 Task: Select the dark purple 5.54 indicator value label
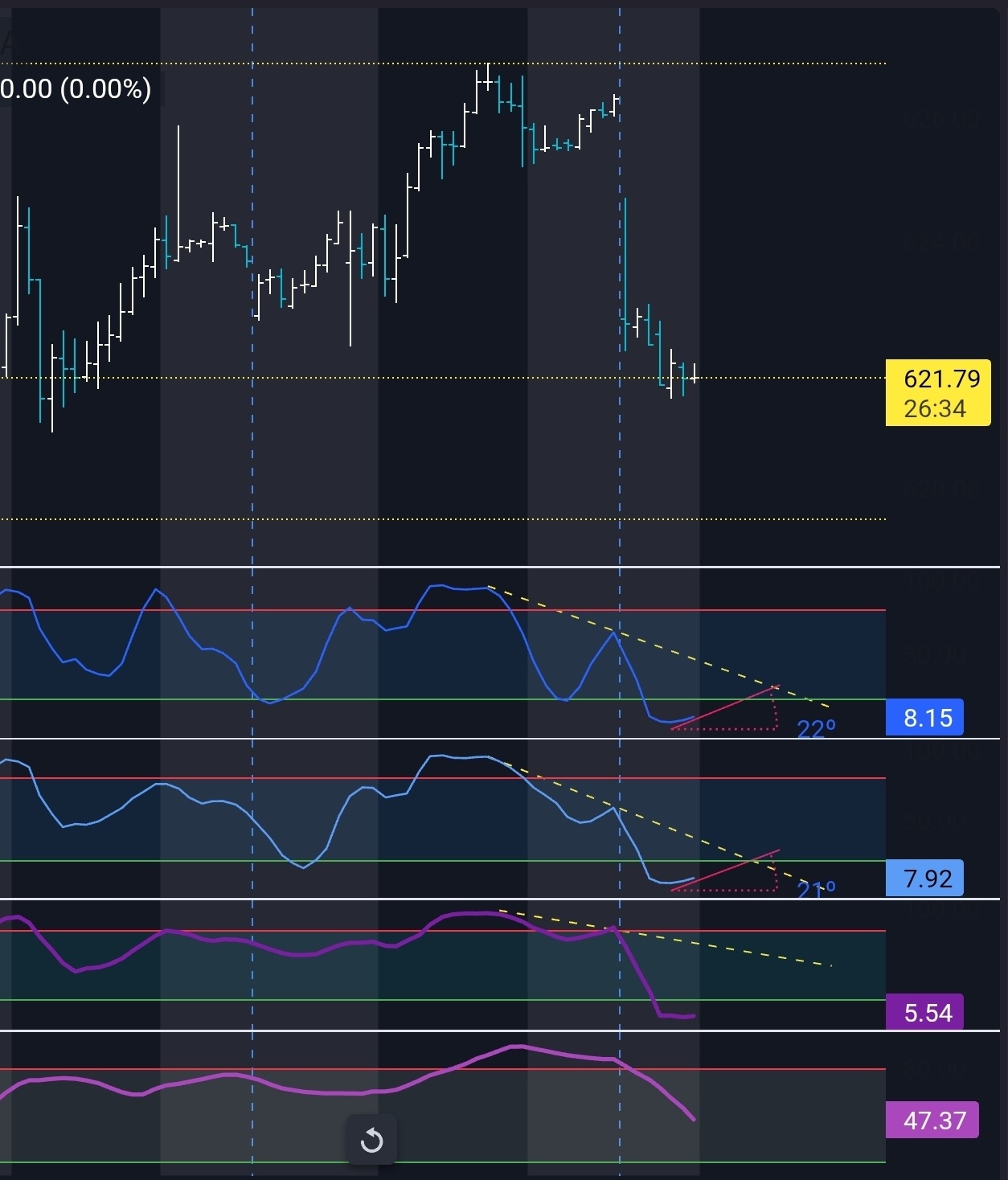(924, 1013)
